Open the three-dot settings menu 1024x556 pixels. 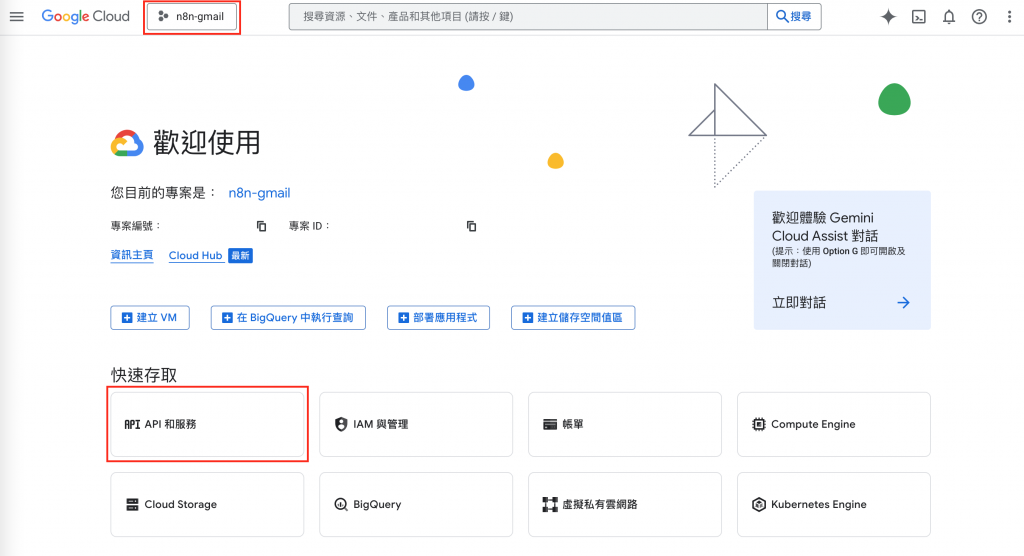[x=1009, y=17]
